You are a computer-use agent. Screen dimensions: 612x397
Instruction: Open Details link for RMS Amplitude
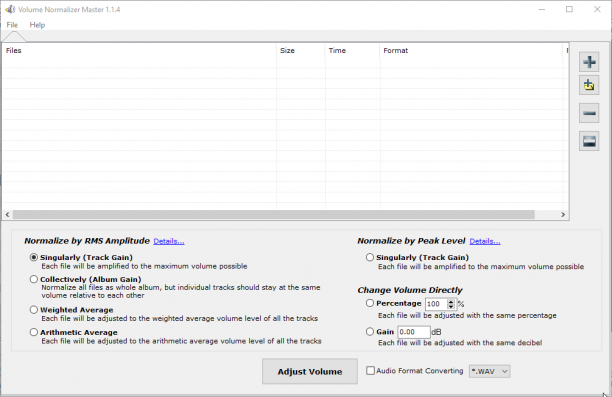click(169, 241)
